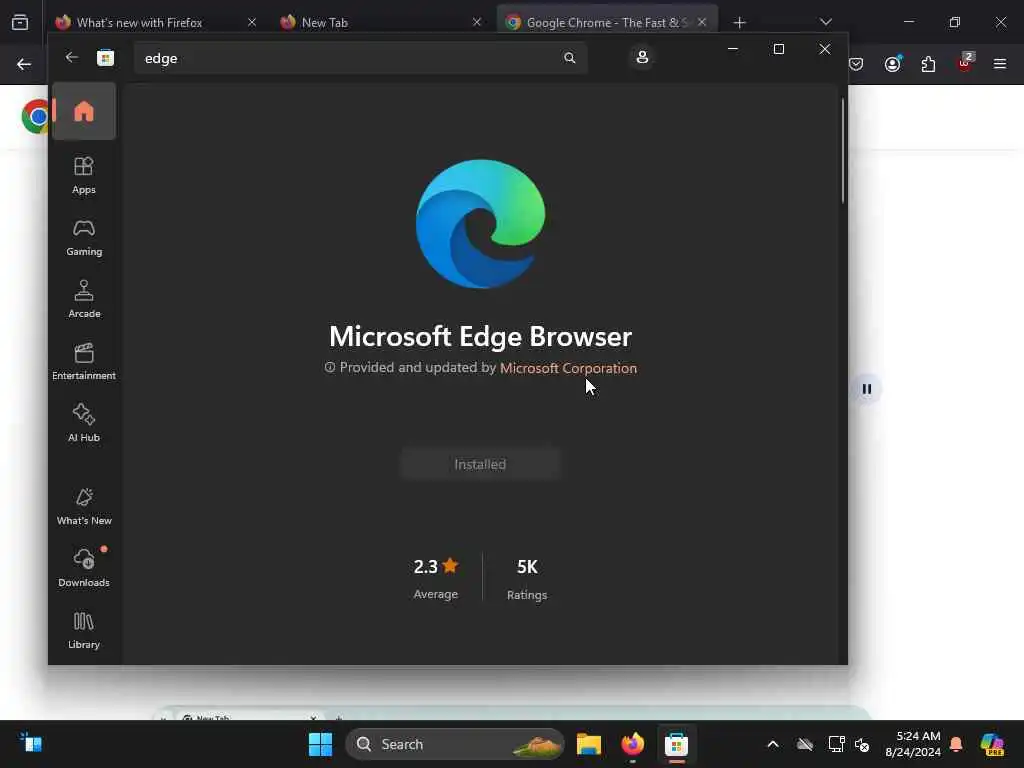Open the Firefox hamburger menu
This screenshot has height=768, width=1024.
click(x=1000, y=64)
